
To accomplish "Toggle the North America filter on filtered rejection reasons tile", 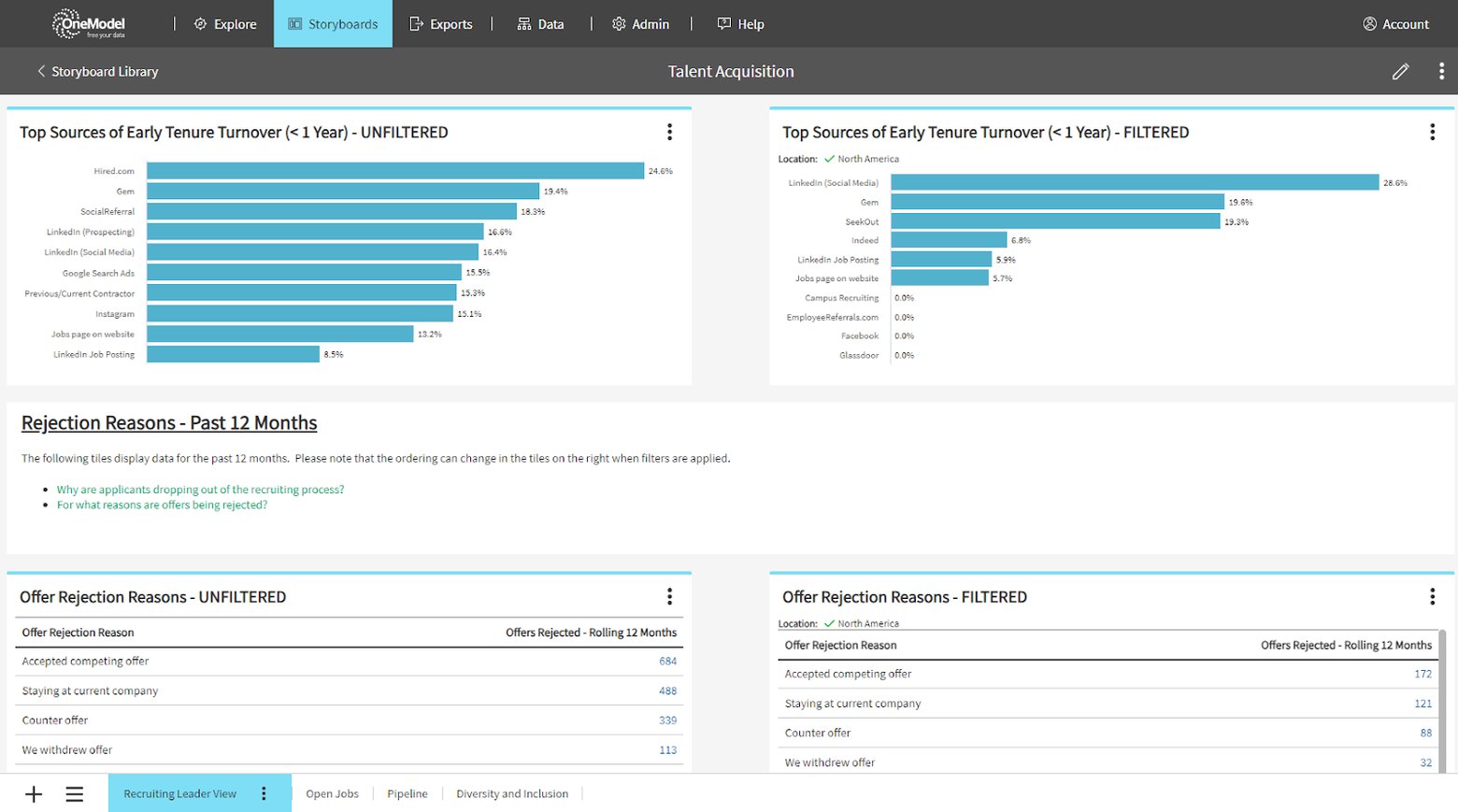I will tap(861, 623).
